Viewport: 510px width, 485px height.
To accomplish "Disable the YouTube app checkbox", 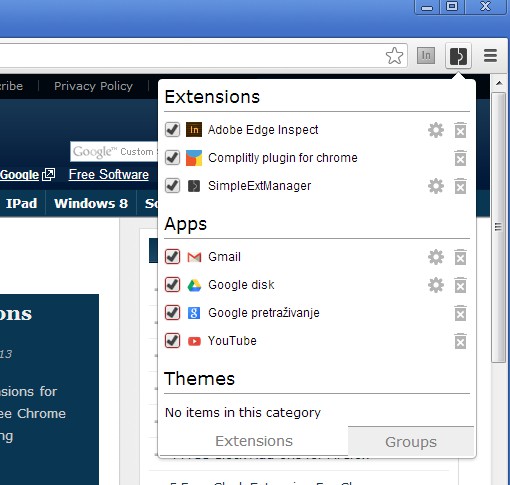I will 172,340.
